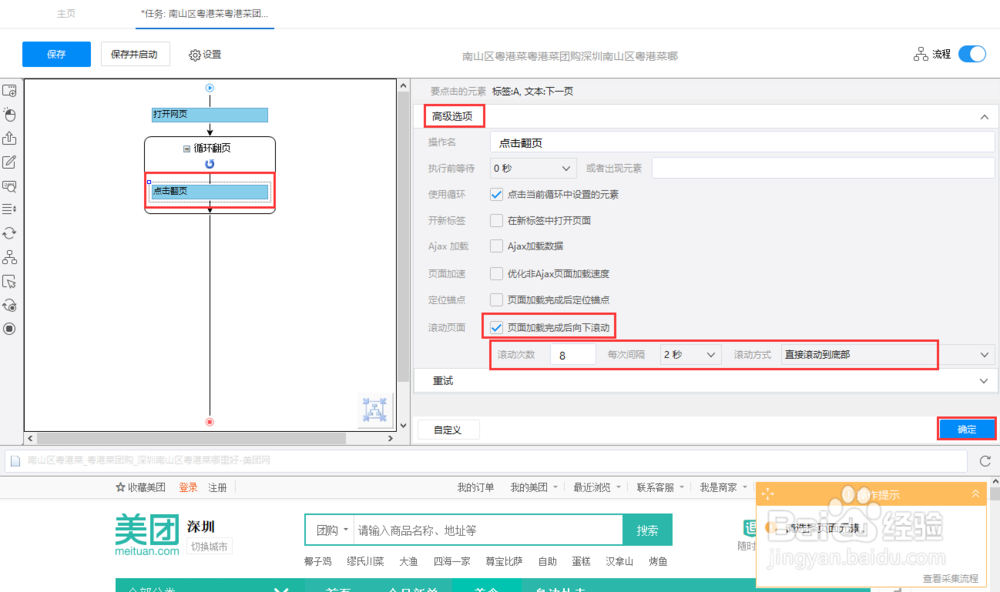1000x592 pixels.
Task: Open 我是商家 menu
Action: (723, 487)
